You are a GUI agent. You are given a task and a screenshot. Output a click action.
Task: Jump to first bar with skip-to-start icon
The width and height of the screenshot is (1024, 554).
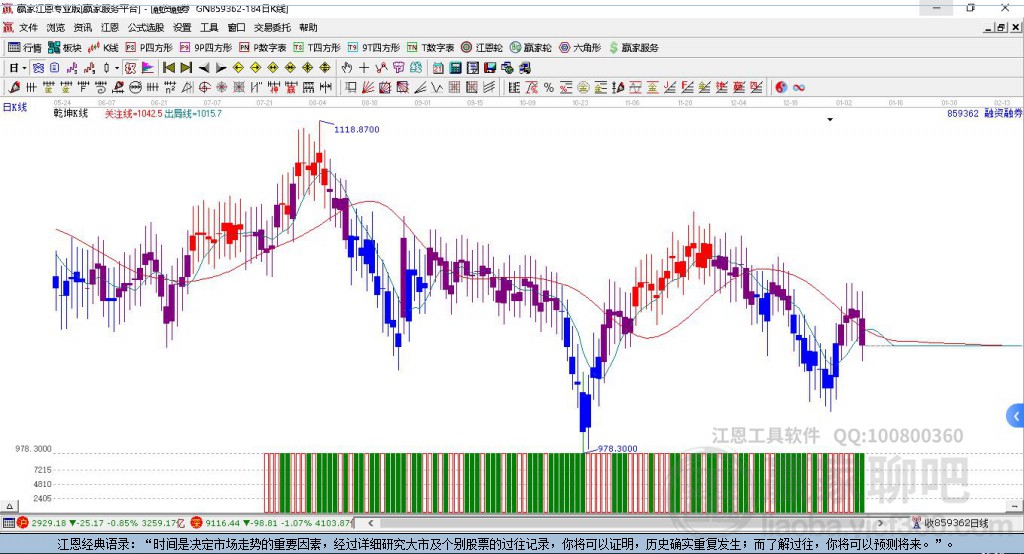pos(168,67)
